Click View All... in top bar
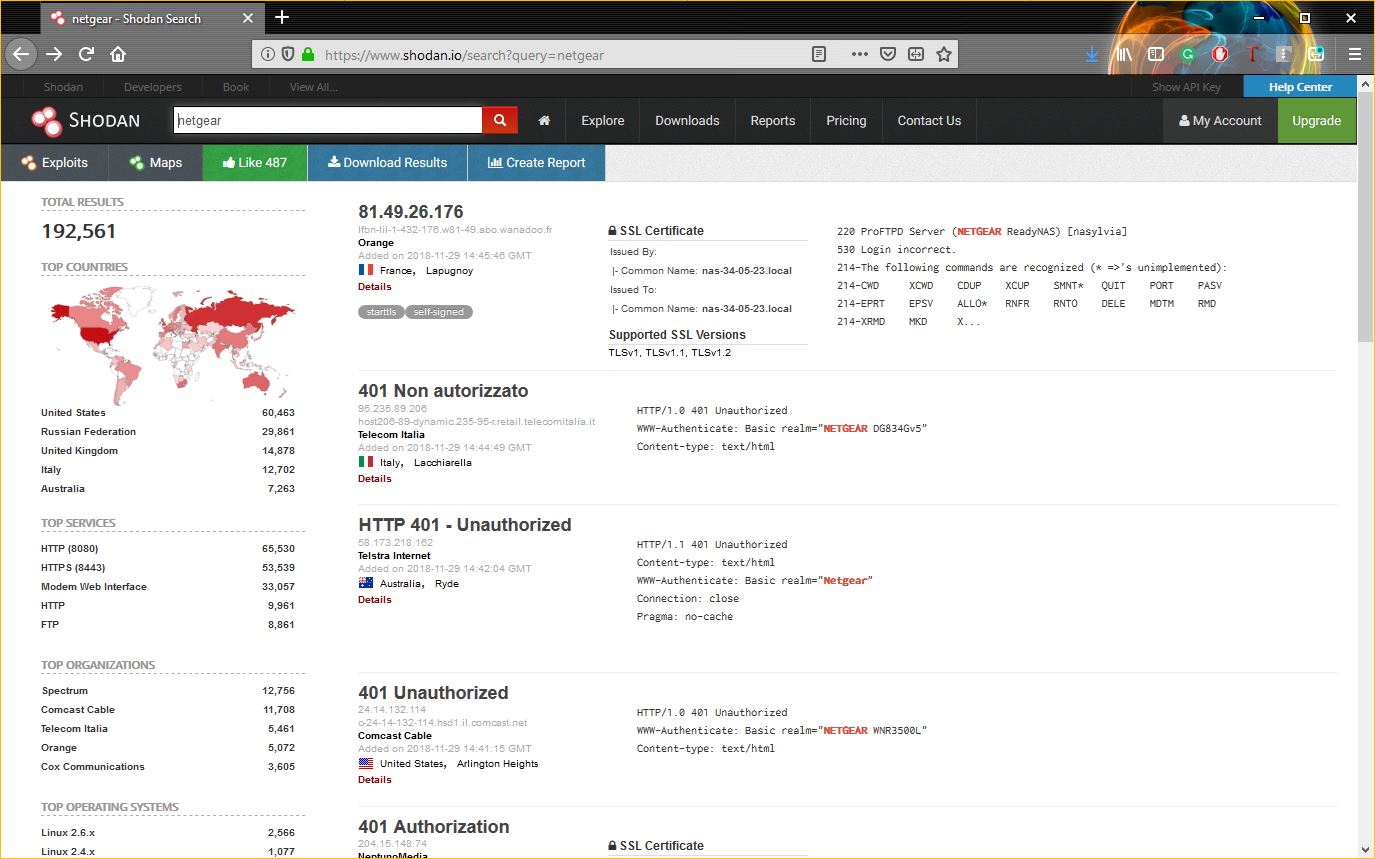The image size is (1375, 859). pyautogui.click(x=314, y=87)
